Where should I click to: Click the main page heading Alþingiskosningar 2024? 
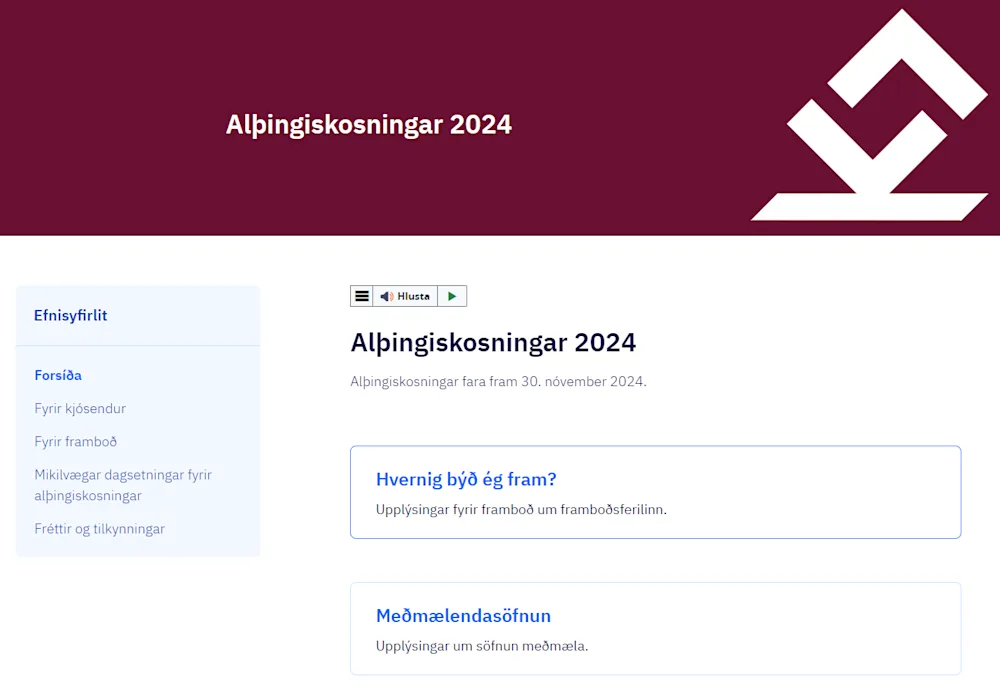click(x=493, y=342)
